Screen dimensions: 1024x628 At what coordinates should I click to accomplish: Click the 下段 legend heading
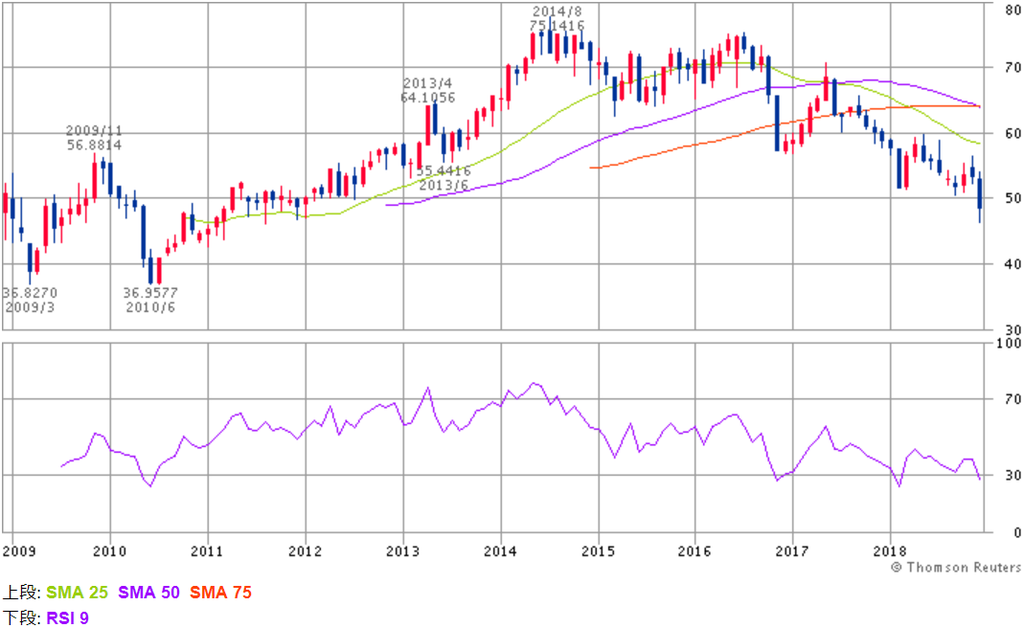coord(23,618)
